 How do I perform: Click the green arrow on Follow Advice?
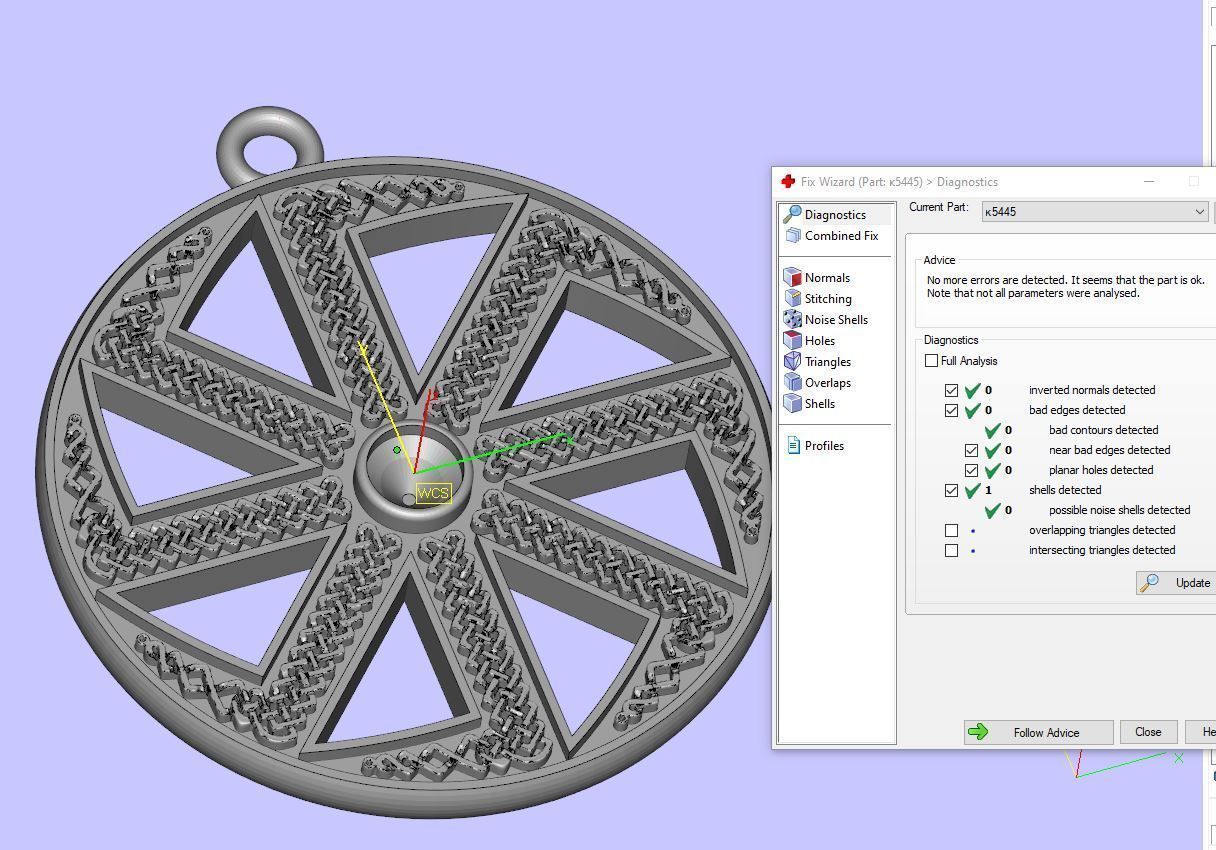point(979,732)
